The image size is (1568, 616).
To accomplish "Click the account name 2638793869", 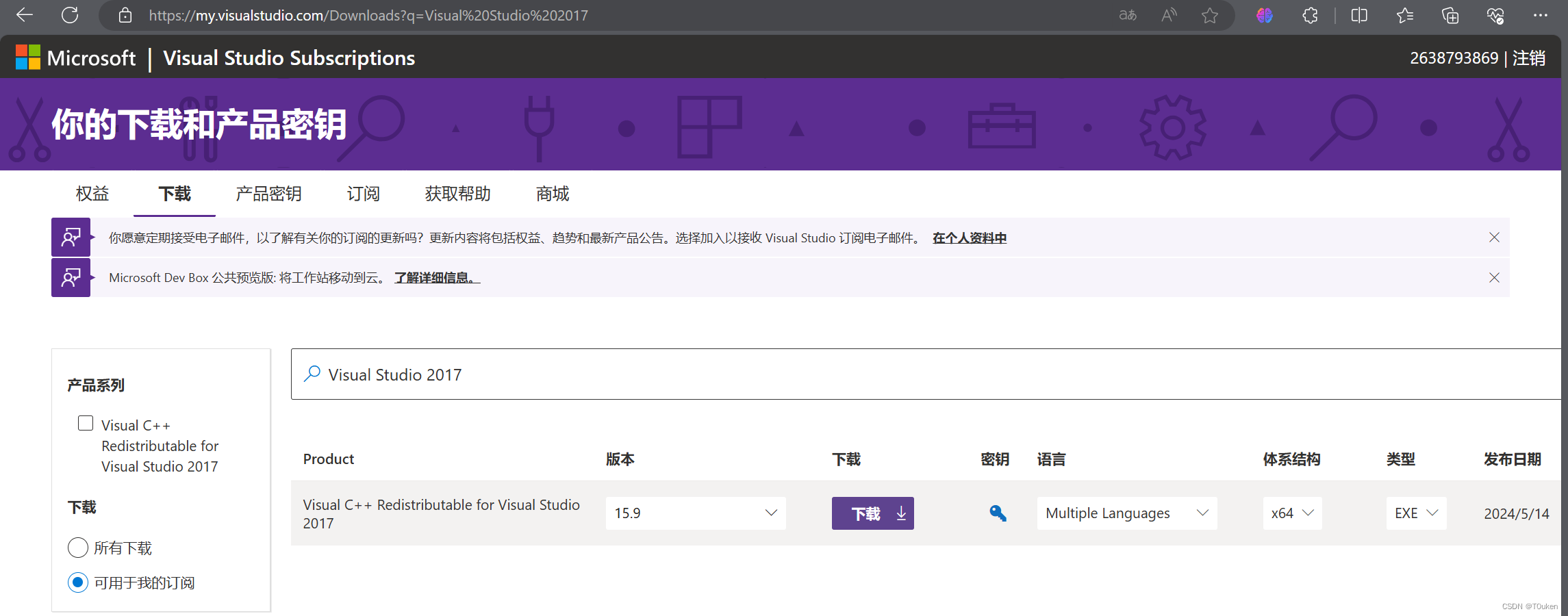I will coord(1454,58).
